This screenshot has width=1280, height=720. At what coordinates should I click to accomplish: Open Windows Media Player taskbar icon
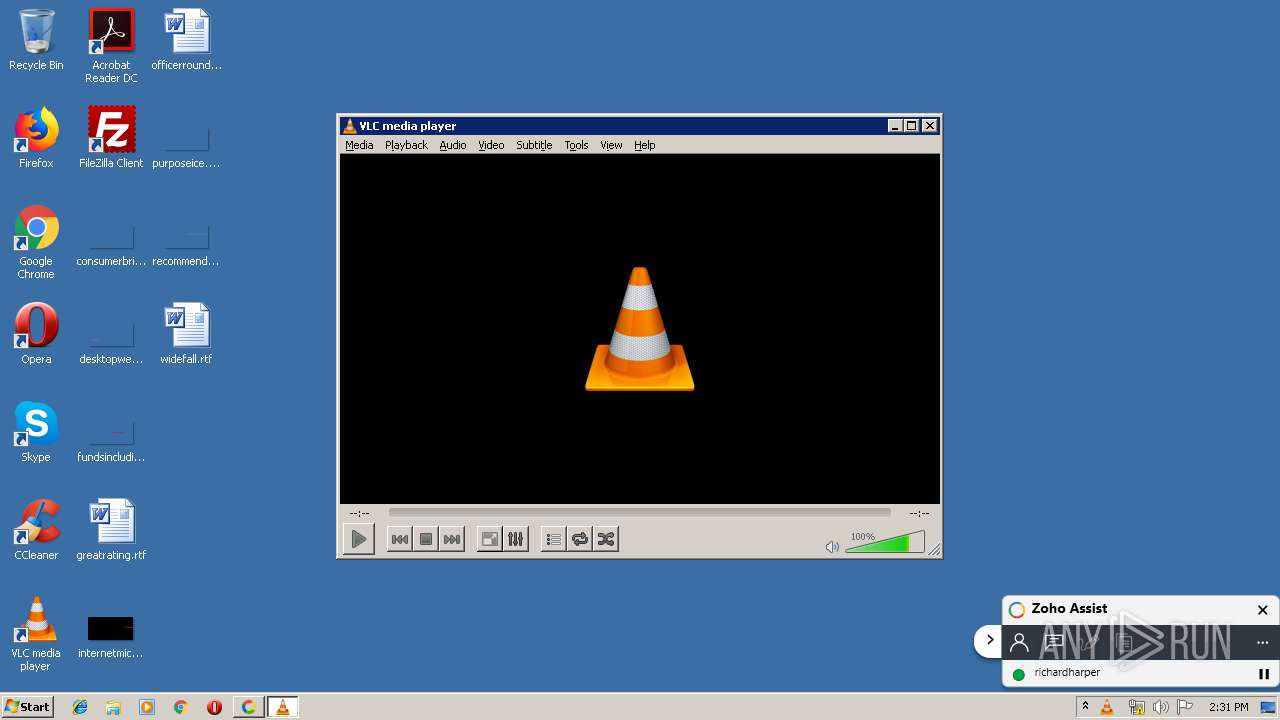[147, 707]
